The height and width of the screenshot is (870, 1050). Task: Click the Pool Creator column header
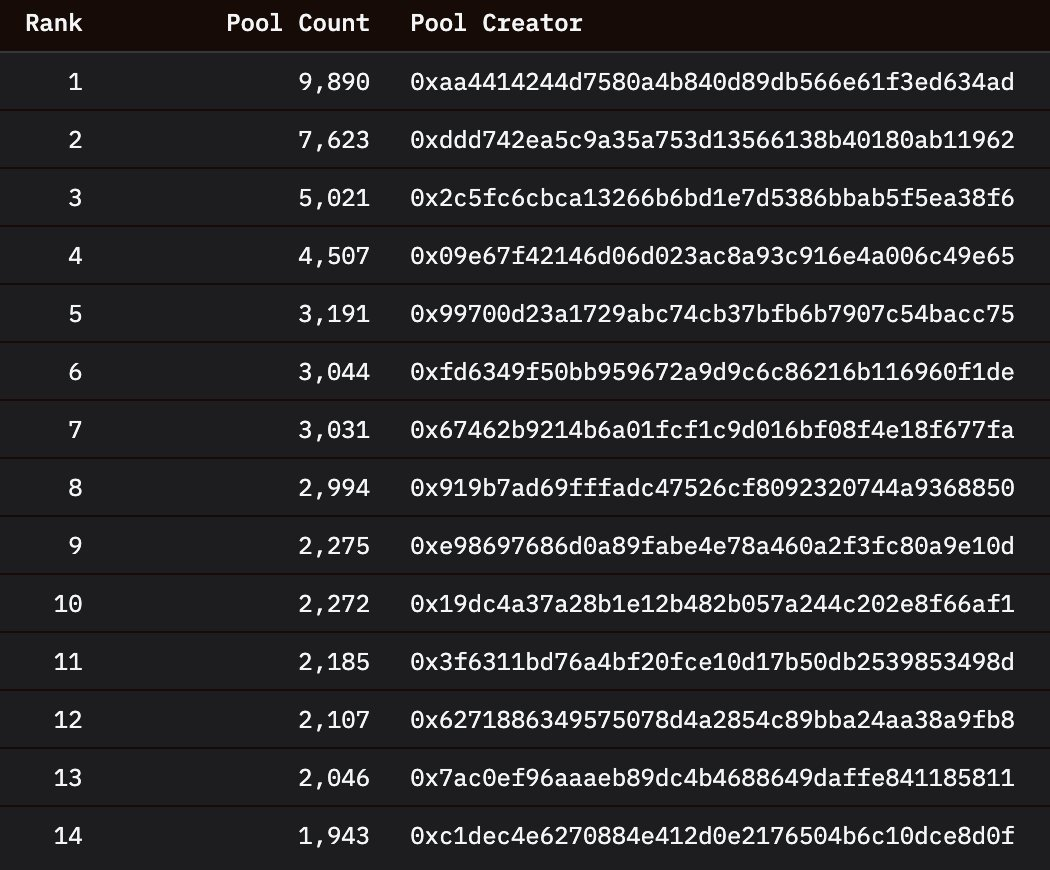pyautogui.click(x=496, y=23)
